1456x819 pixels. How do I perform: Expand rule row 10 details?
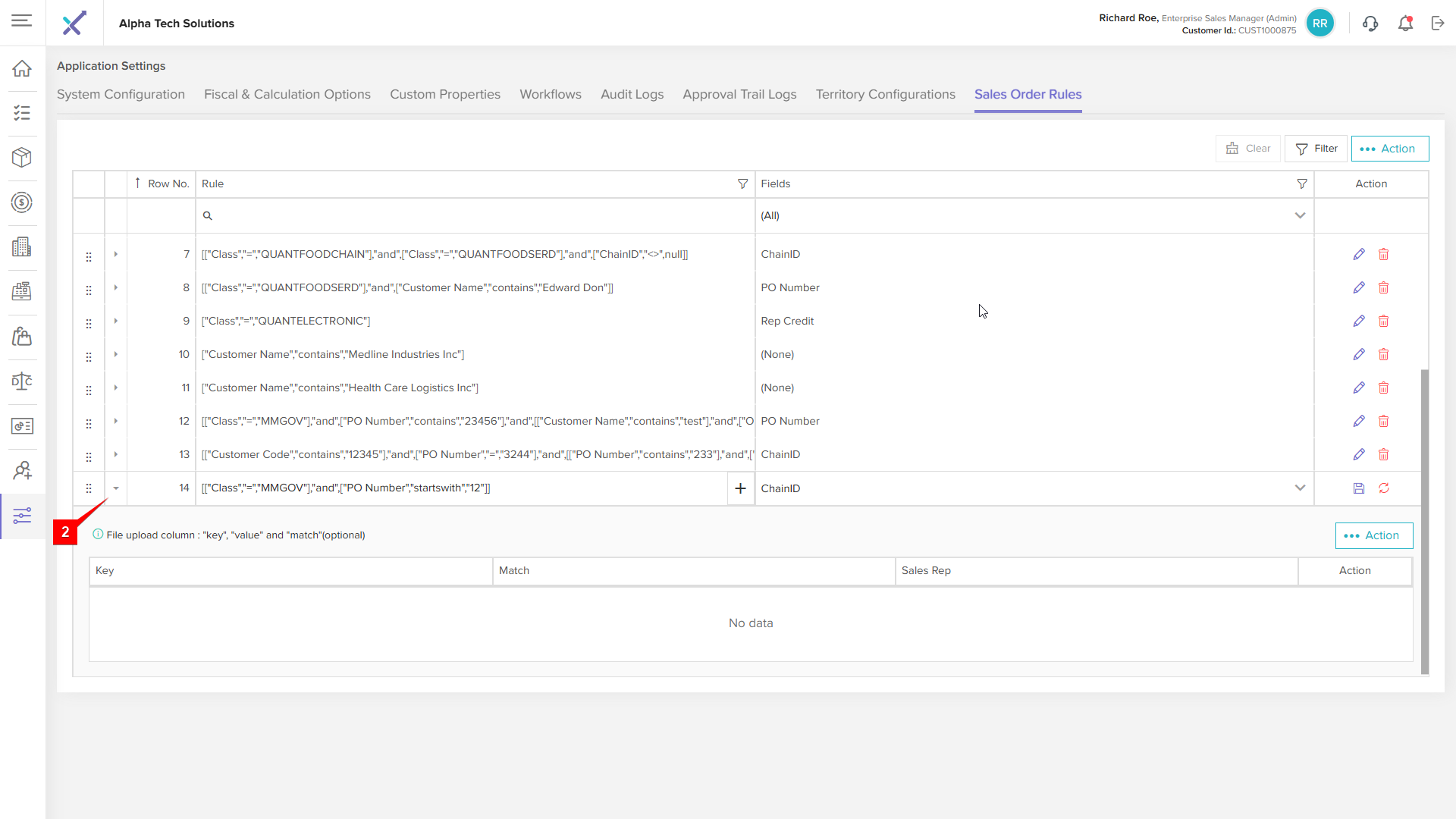tap(115, 354)
